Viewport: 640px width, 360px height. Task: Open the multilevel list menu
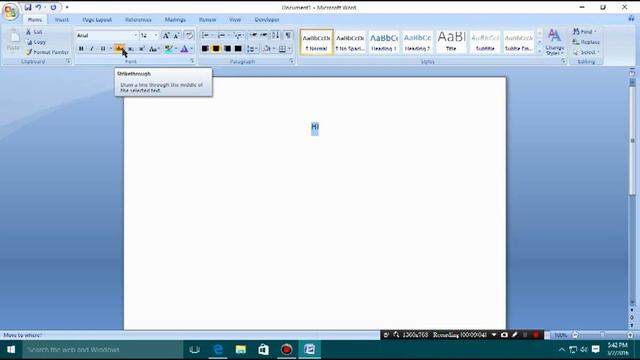(x=239, y=36)
